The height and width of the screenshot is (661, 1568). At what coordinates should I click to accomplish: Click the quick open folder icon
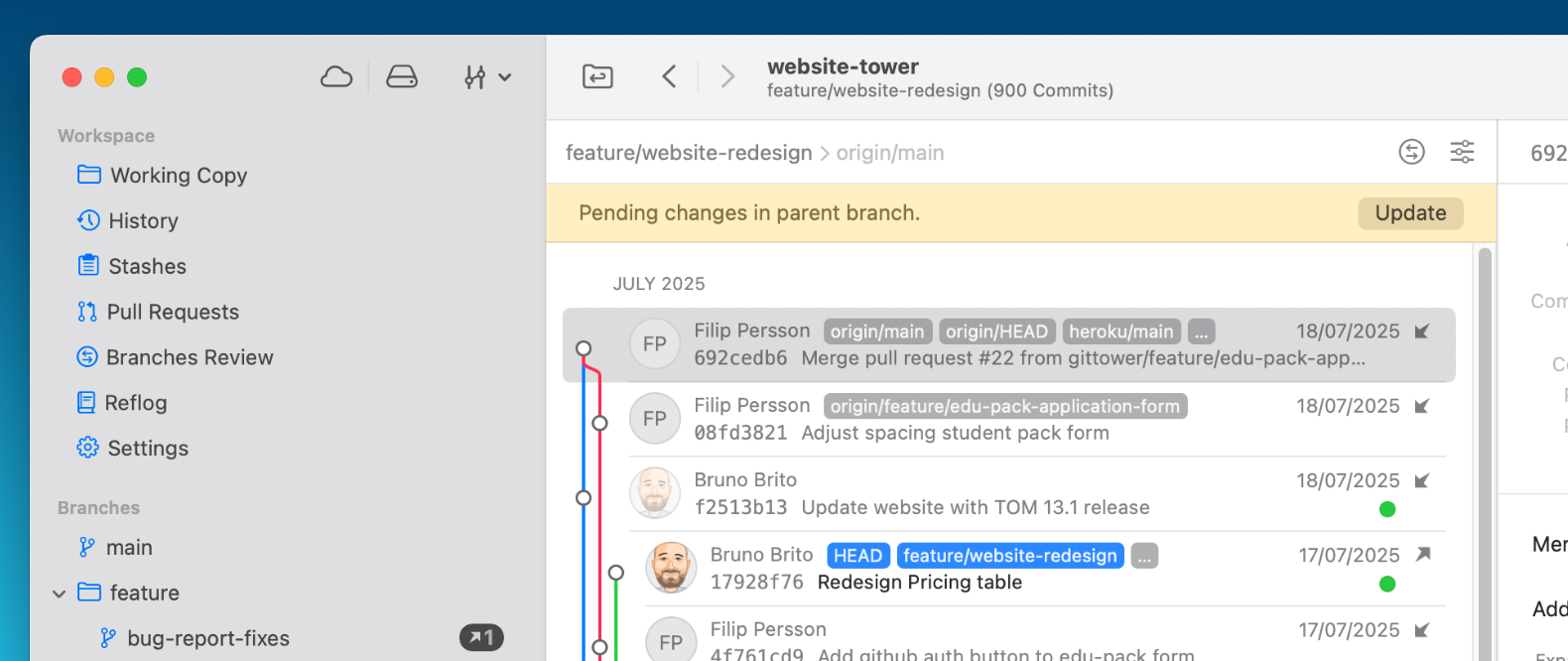[x=597, y=76]
